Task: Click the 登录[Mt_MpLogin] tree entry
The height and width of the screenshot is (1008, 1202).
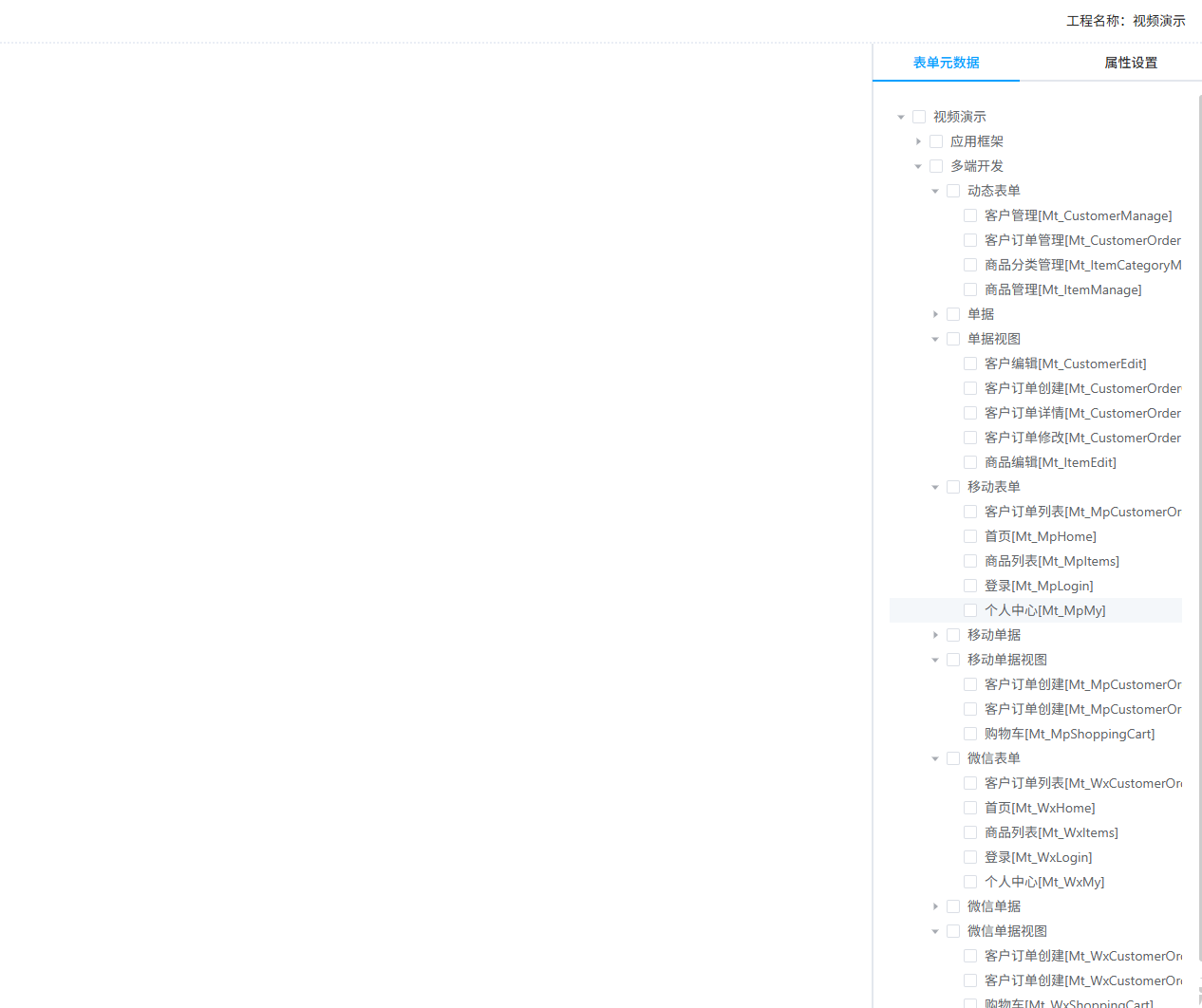Action: (1039, 586)
